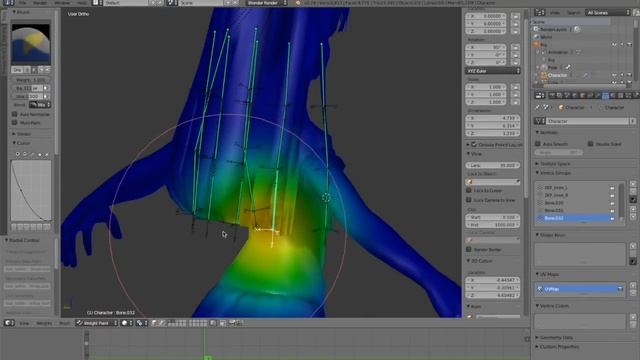This screenshot has width=640, height=360.
Task: Select the RenderLayers item in outliner
Action: 553,29
